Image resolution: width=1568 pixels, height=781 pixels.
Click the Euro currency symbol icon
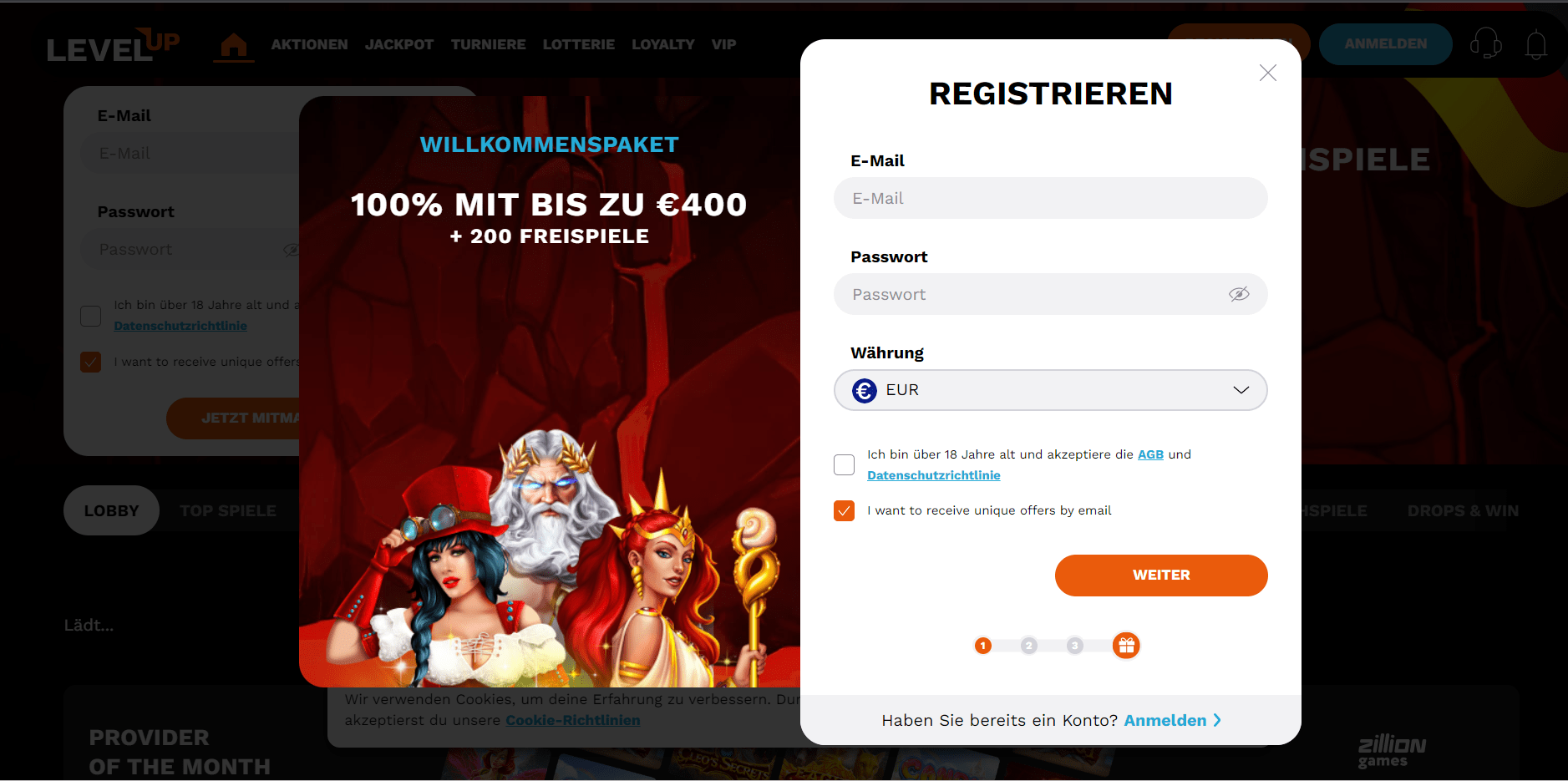[x=865, y=390]
